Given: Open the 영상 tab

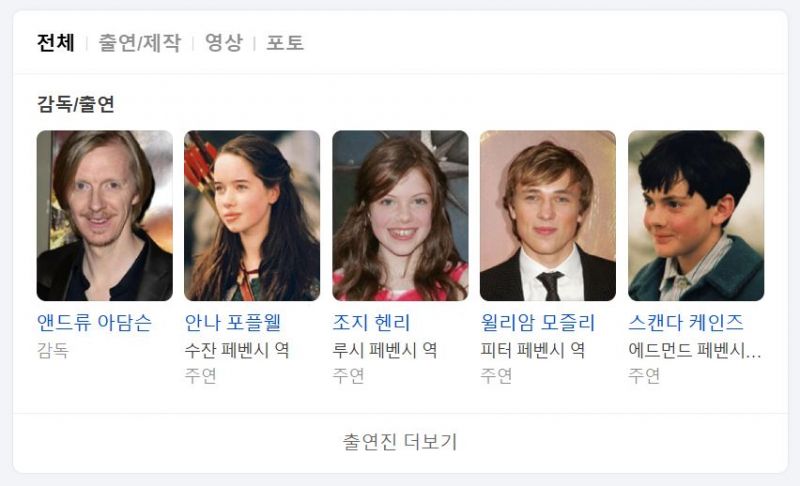Looking at the screenshot, I should coord(223,42).
